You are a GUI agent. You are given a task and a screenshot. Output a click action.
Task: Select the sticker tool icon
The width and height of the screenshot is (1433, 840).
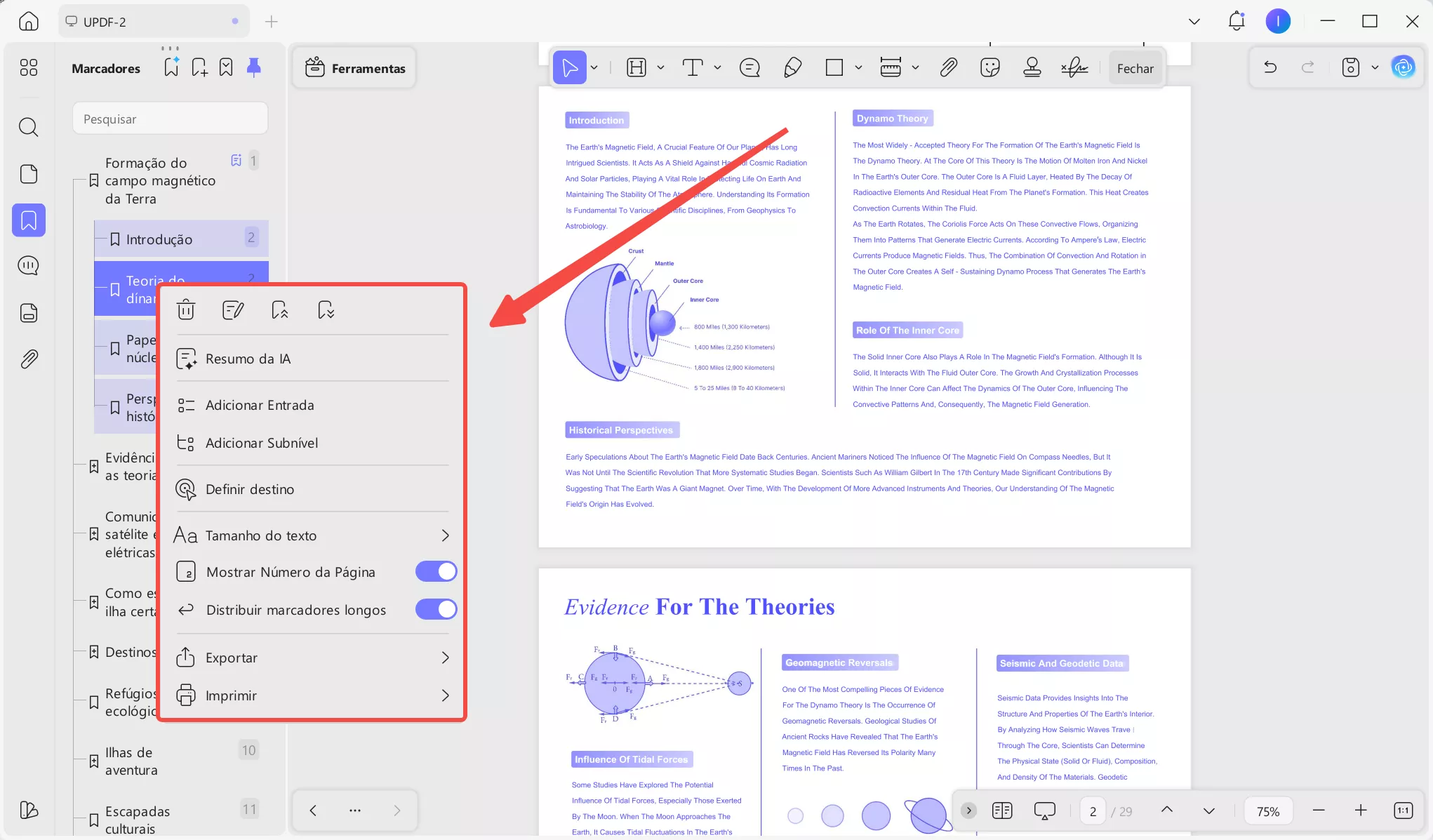point(989,67)
